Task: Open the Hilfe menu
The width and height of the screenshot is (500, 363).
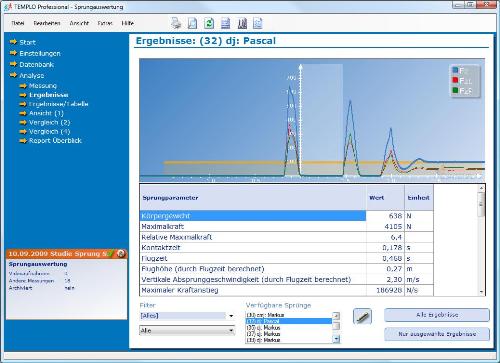Action: coord(128,23)
